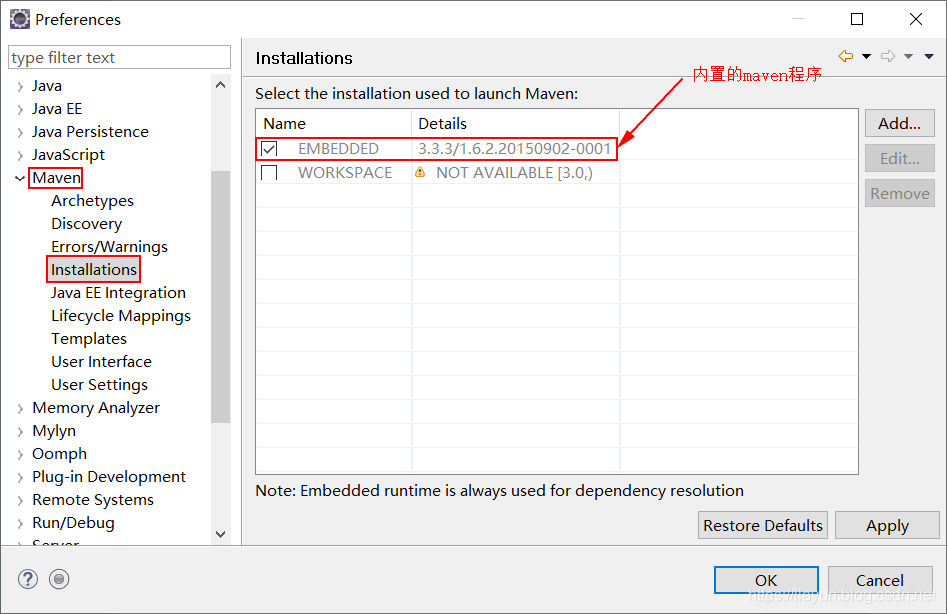Close the Preferences window

coord(916,19)
